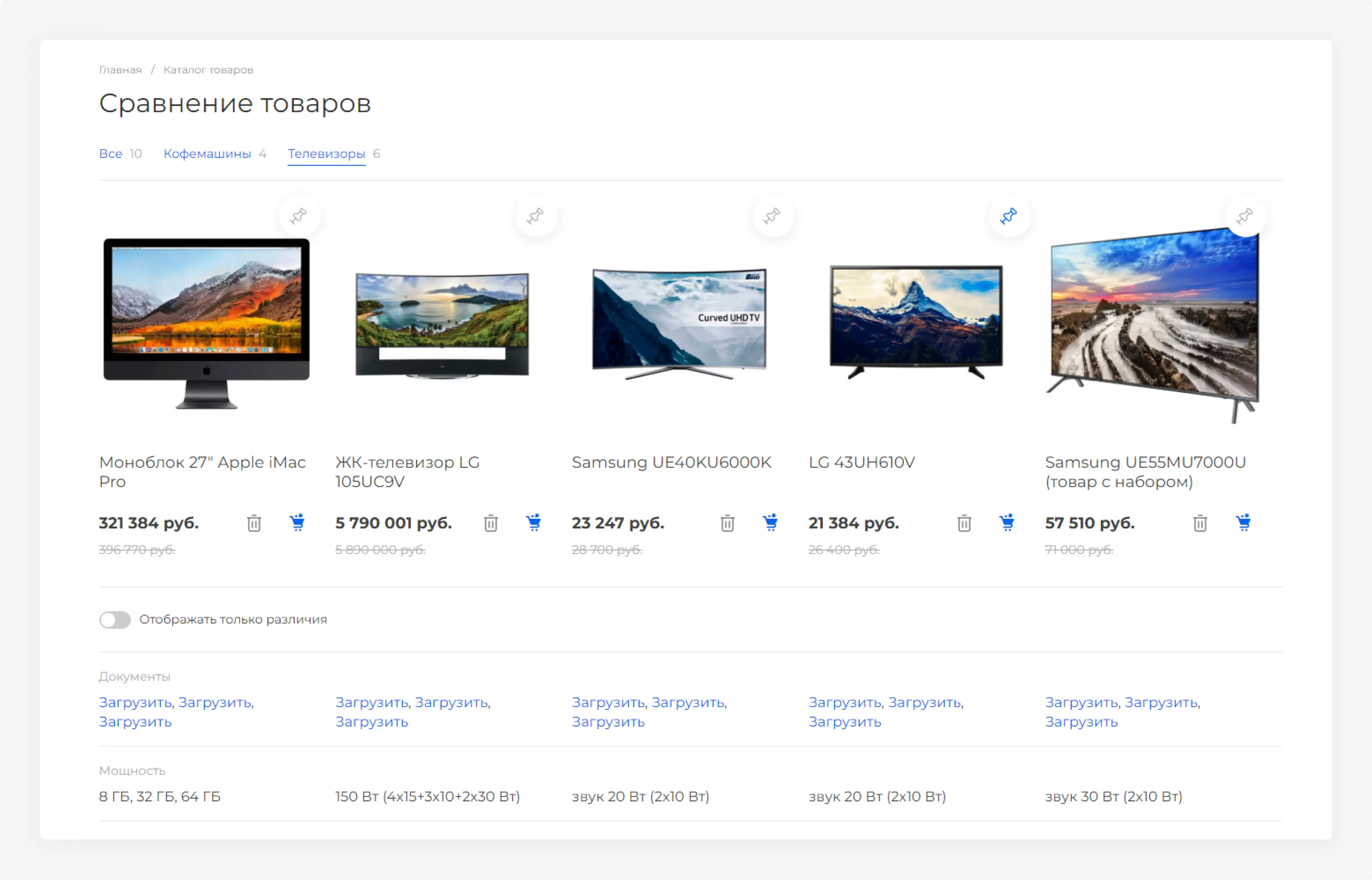Screen dimensions: 1372x880
Task: Pin the LG 105UC9V television
Action: [x=536, y=216]
